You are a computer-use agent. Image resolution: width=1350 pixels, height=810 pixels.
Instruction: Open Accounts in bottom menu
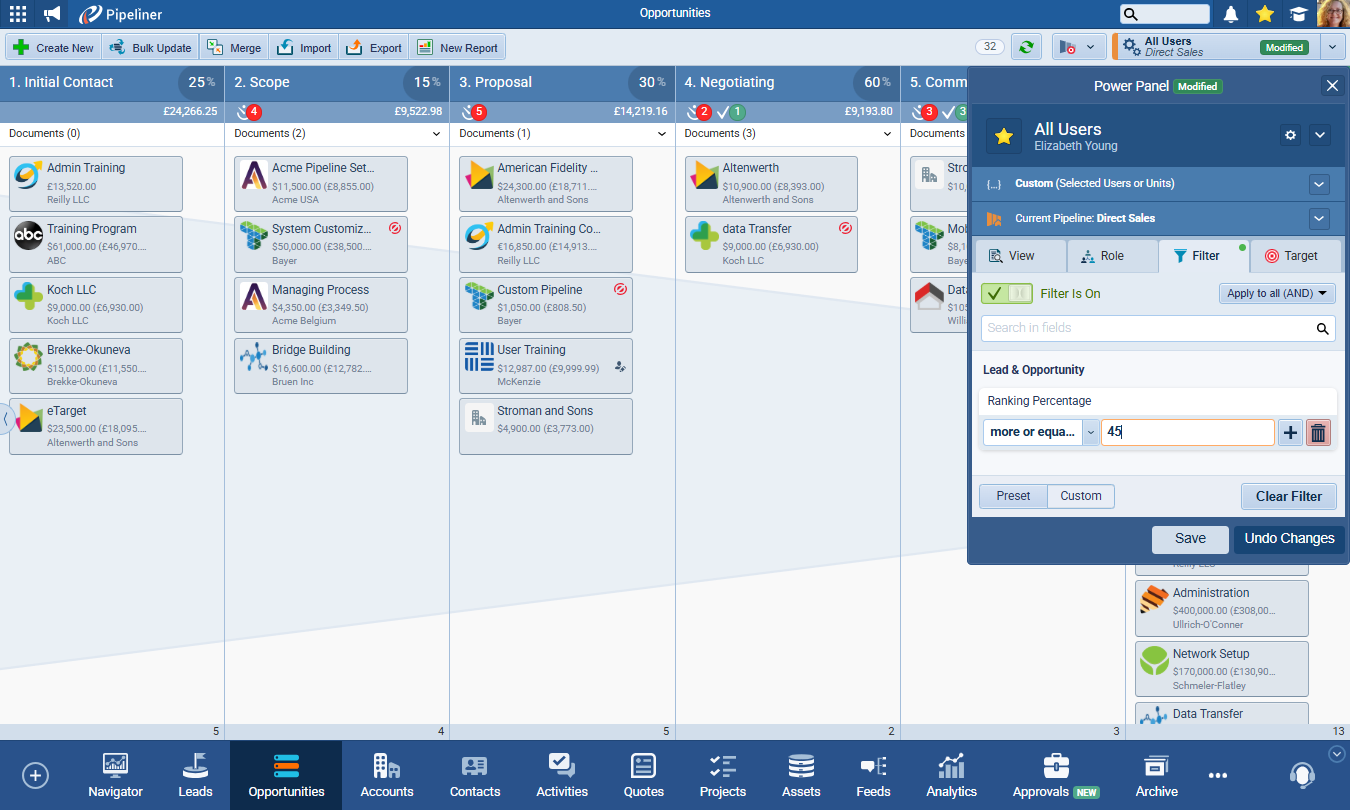[x=387, y=775]
